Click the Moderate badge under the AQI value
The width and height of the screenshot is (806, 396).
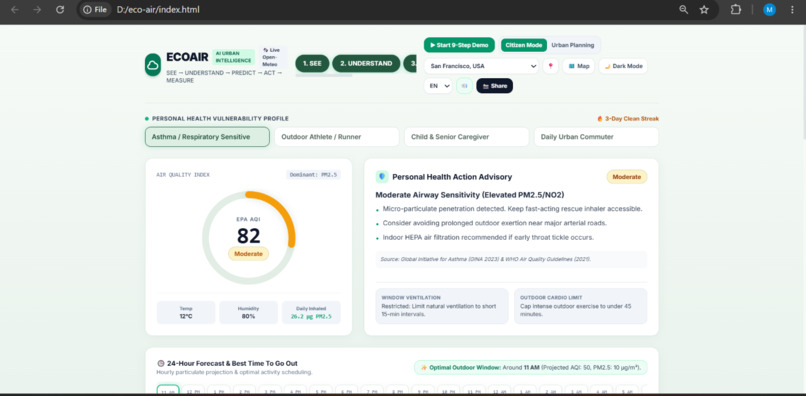pyautogui.click(x=248, y=254)
